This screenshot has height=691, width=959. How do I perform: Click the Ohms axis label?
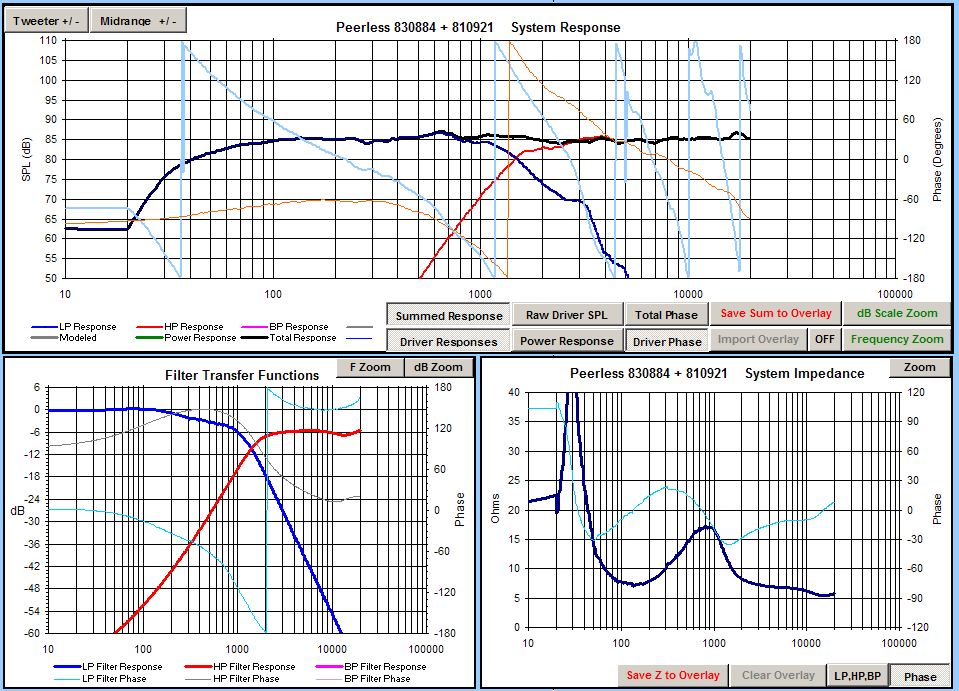pyautogui.click(x=495, y=508)
